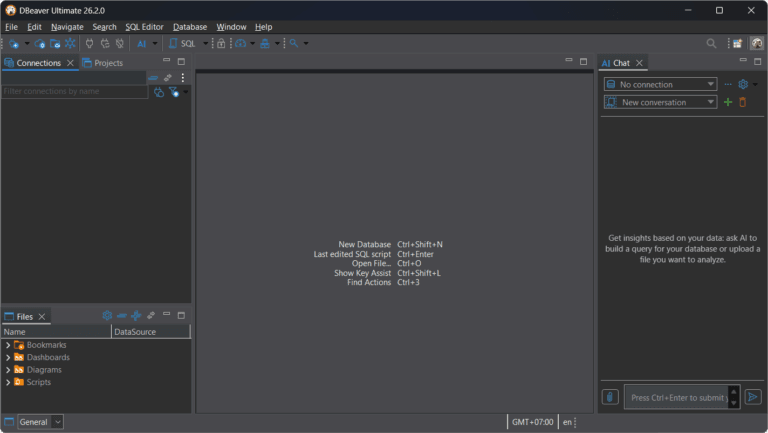Click the open perspective icon at top right
Viewport: 768px width, 433px height.
click(x=738, y=44)
